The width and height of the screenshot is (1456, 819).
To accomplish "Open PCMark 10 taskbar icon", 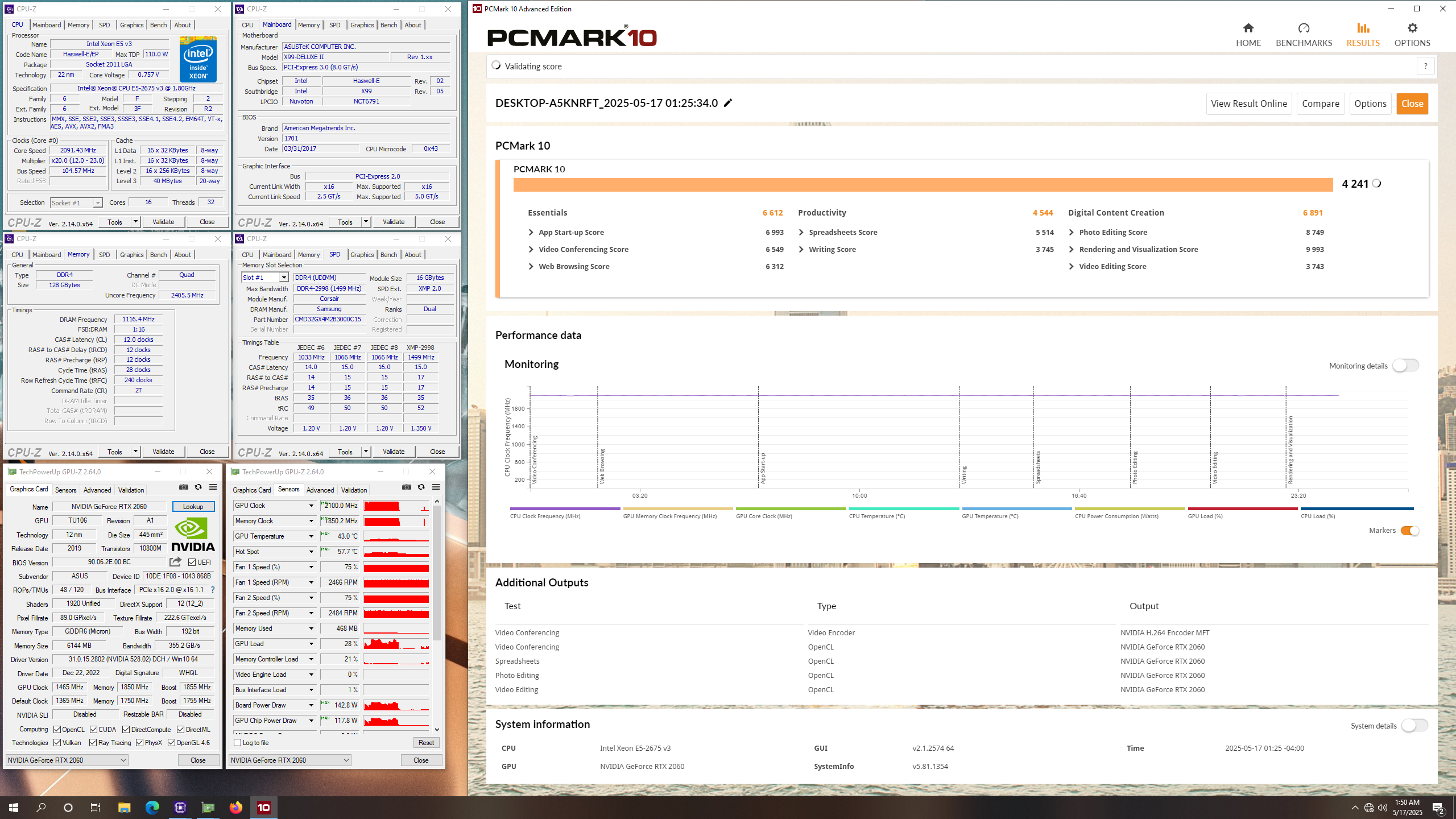I will [x=264, y=807].
